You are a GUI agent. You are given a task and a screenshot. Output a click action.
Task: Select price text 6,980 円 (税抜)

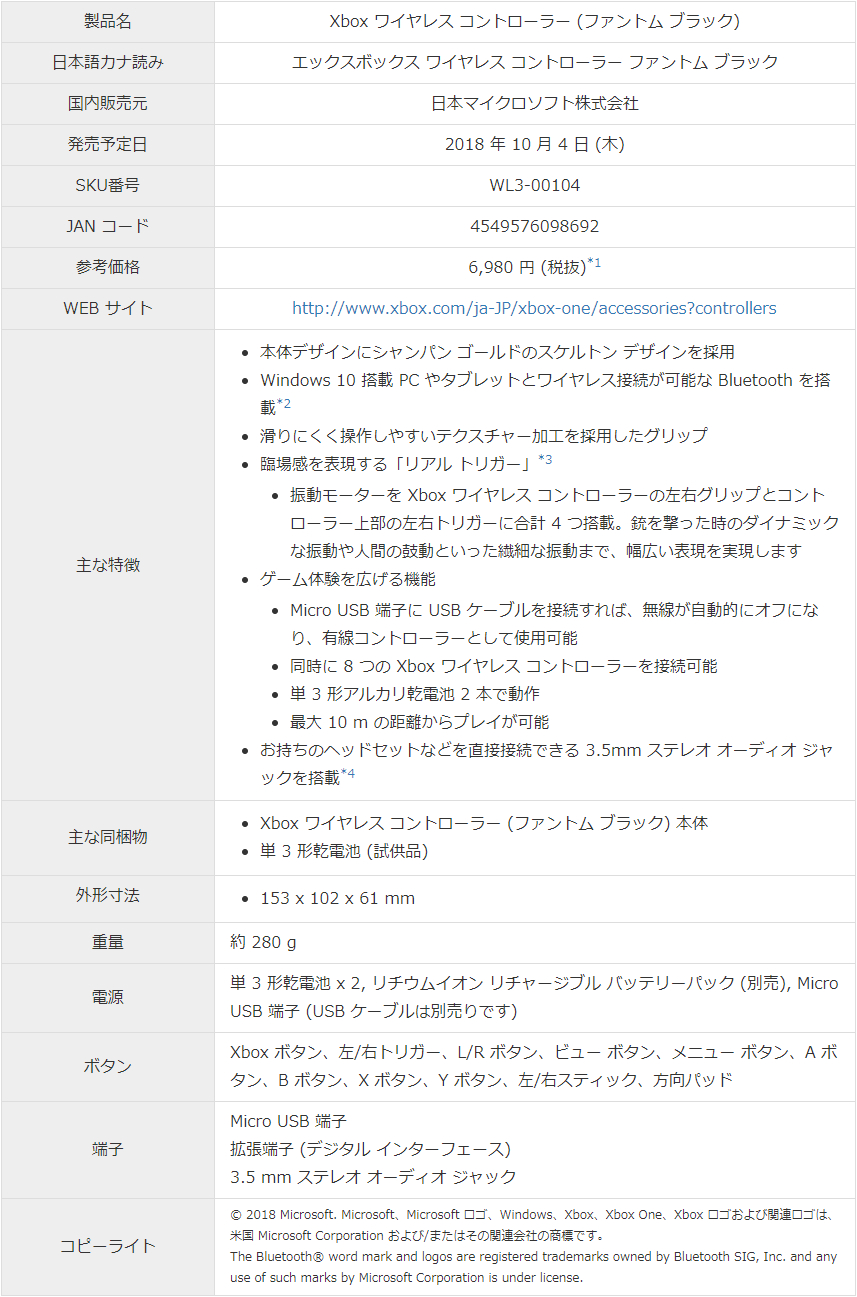(x=527, y=268)
